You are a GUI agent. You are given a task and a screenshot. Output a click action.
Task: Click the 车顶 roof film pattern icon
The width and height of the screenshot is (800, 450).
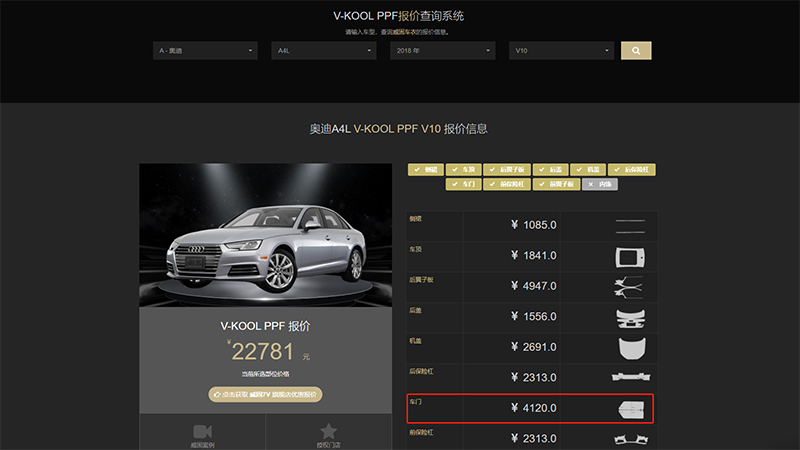click(x=630, y=256)
